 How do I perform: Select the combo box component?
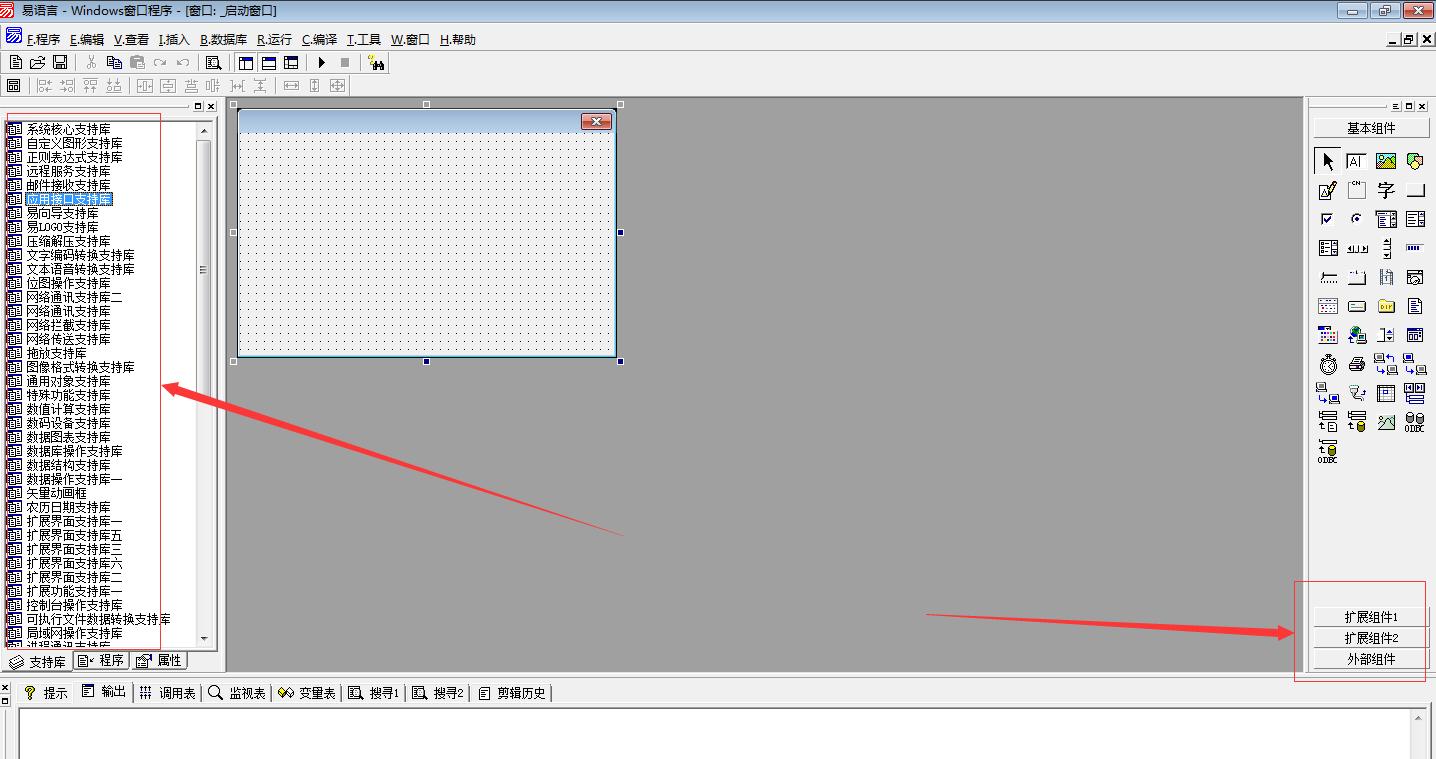coord(1385,219)
